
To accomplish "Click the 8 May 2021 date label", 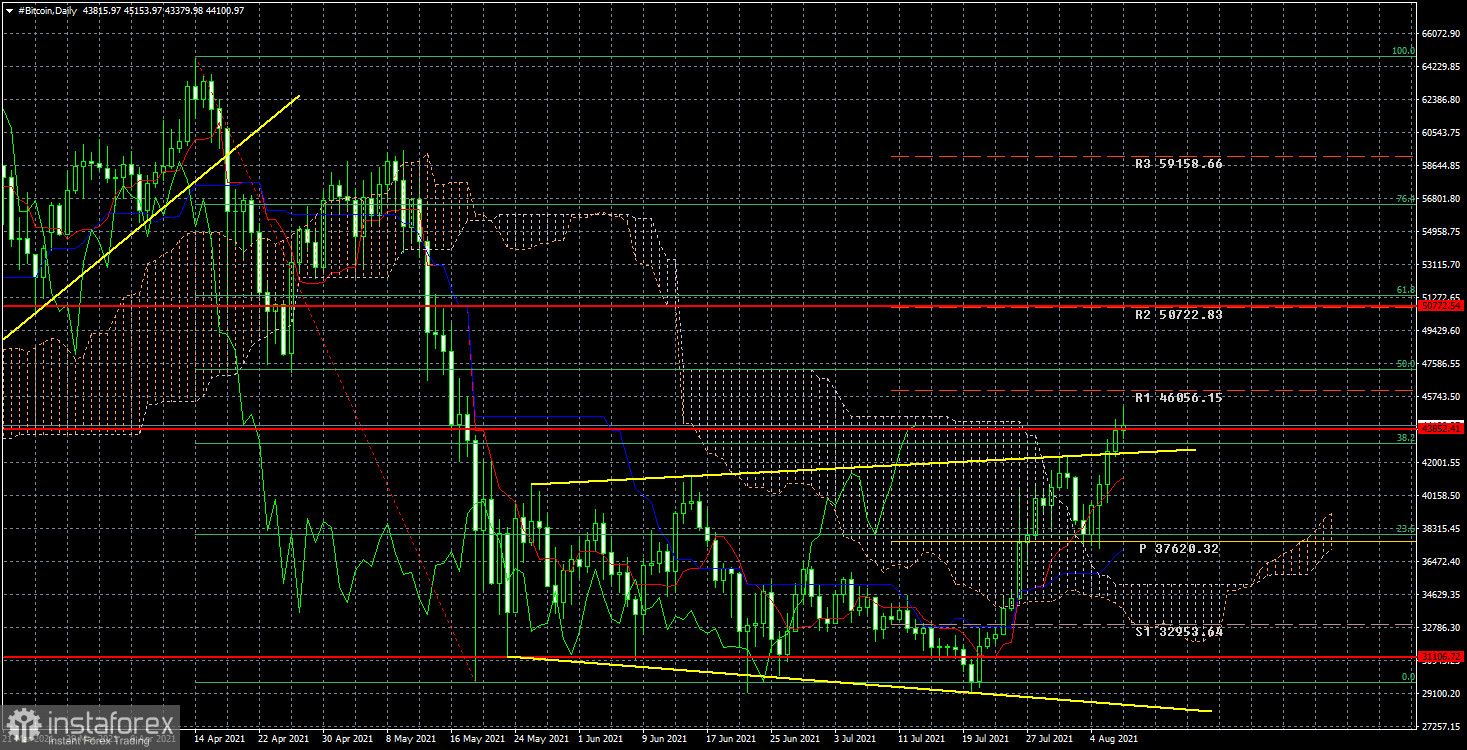I will tap(411, 740).
